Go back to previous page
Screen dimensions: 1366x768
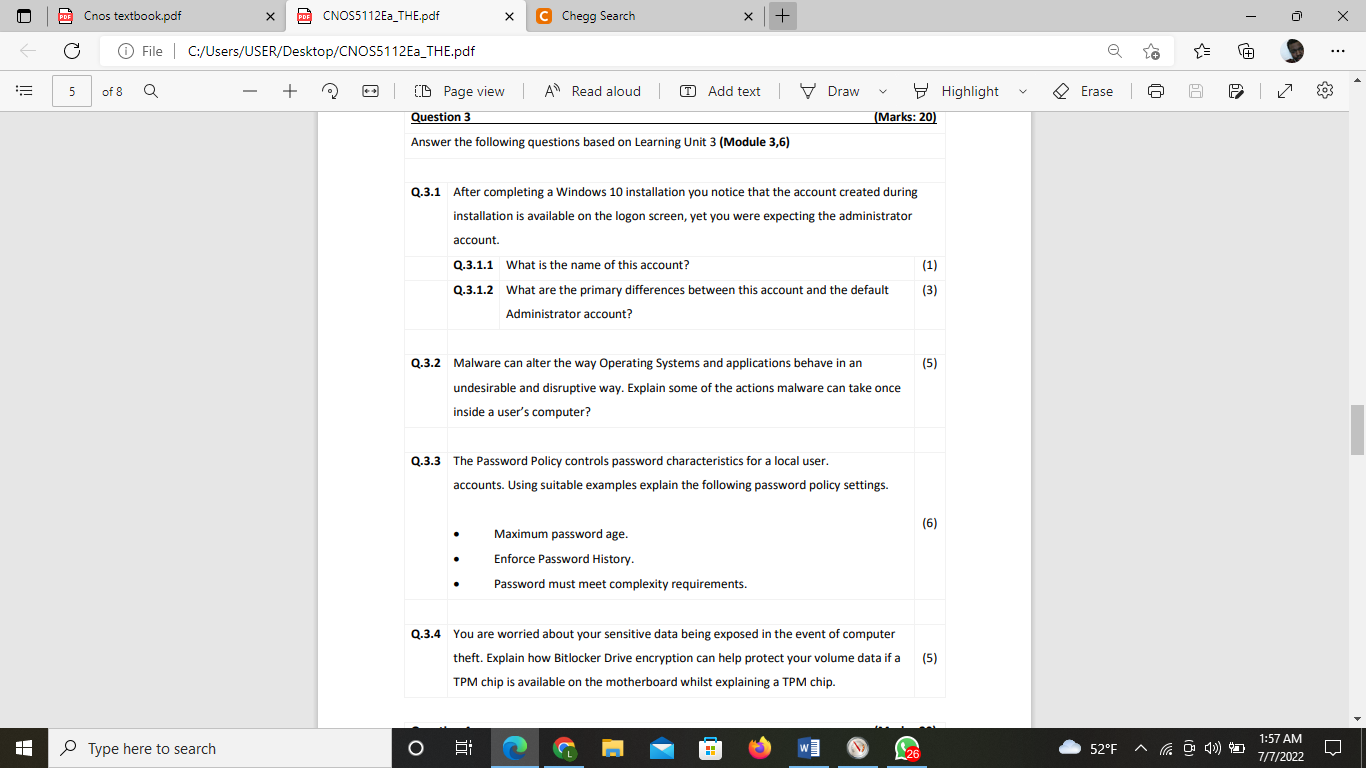[x=28, y=51]
